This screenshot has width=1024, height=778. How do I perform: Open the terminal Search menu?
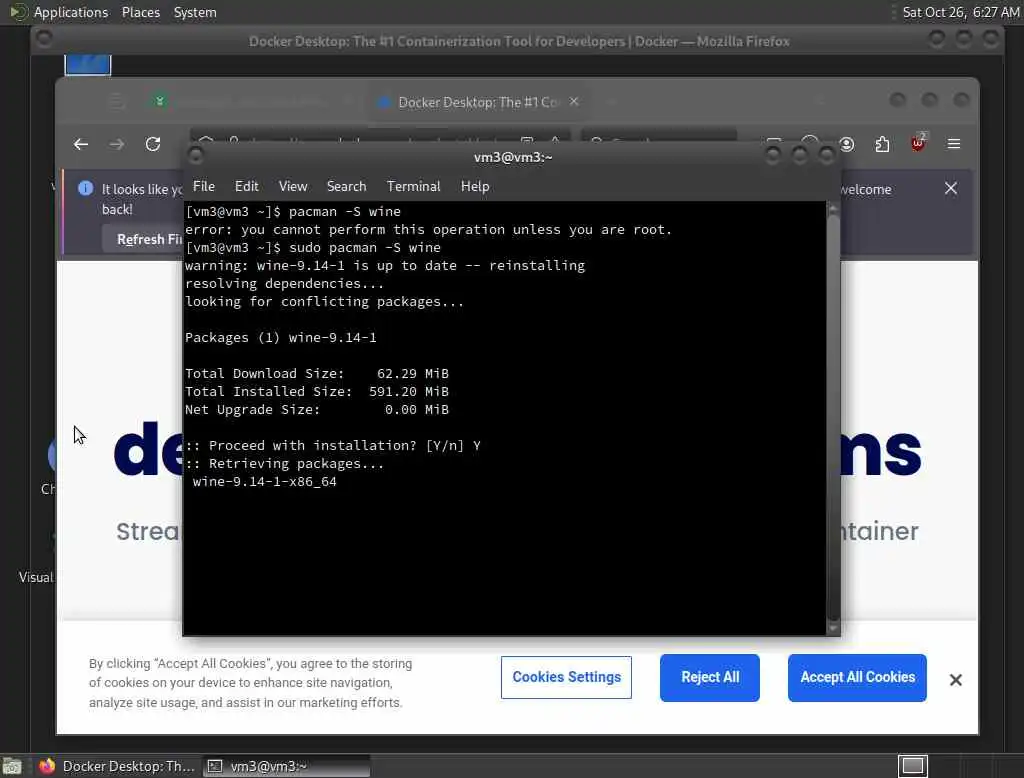coord(346,186)
